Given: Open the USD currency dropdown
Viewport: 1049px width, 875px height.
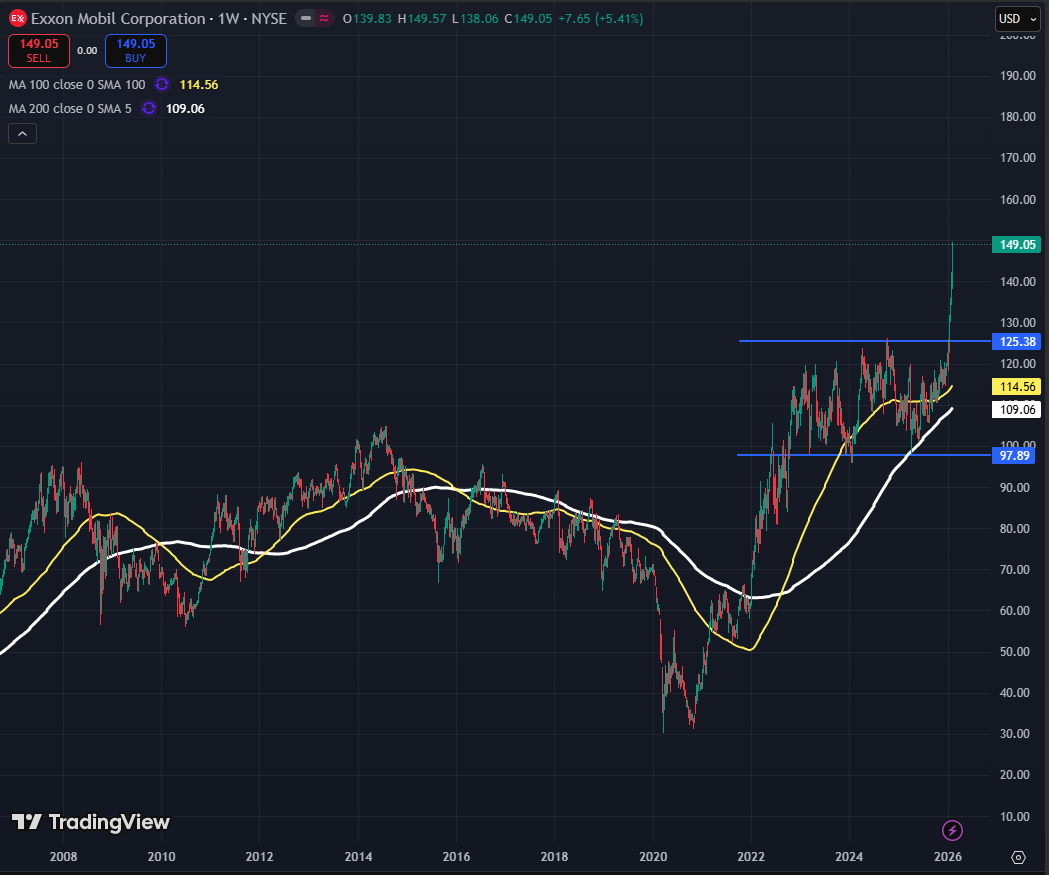Looking at the screenshot, I should pyautogui.click(x=1018, y=19).
